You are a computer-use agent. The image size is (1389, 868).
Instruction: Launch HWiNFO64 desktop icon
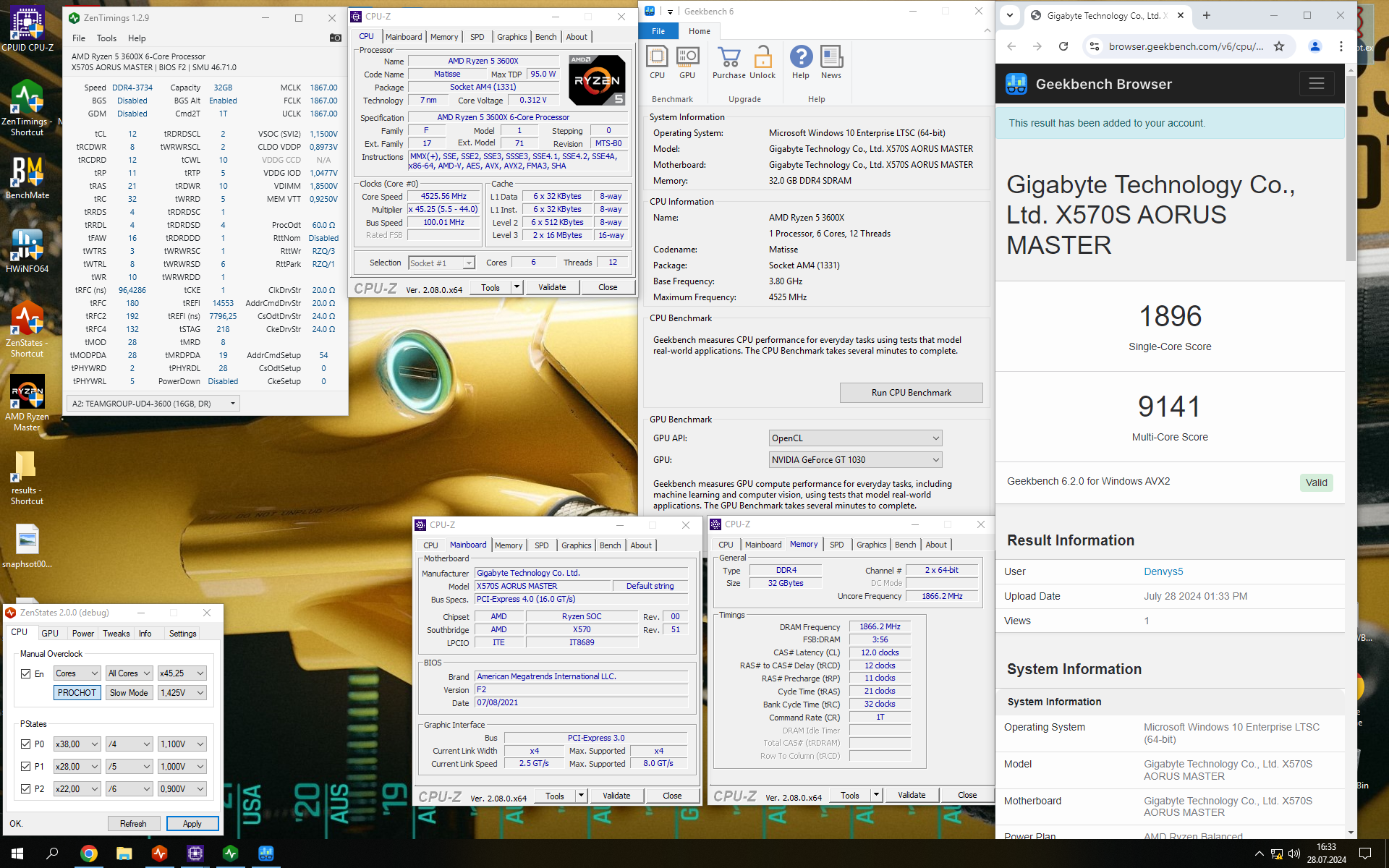(x=27, y=251)
